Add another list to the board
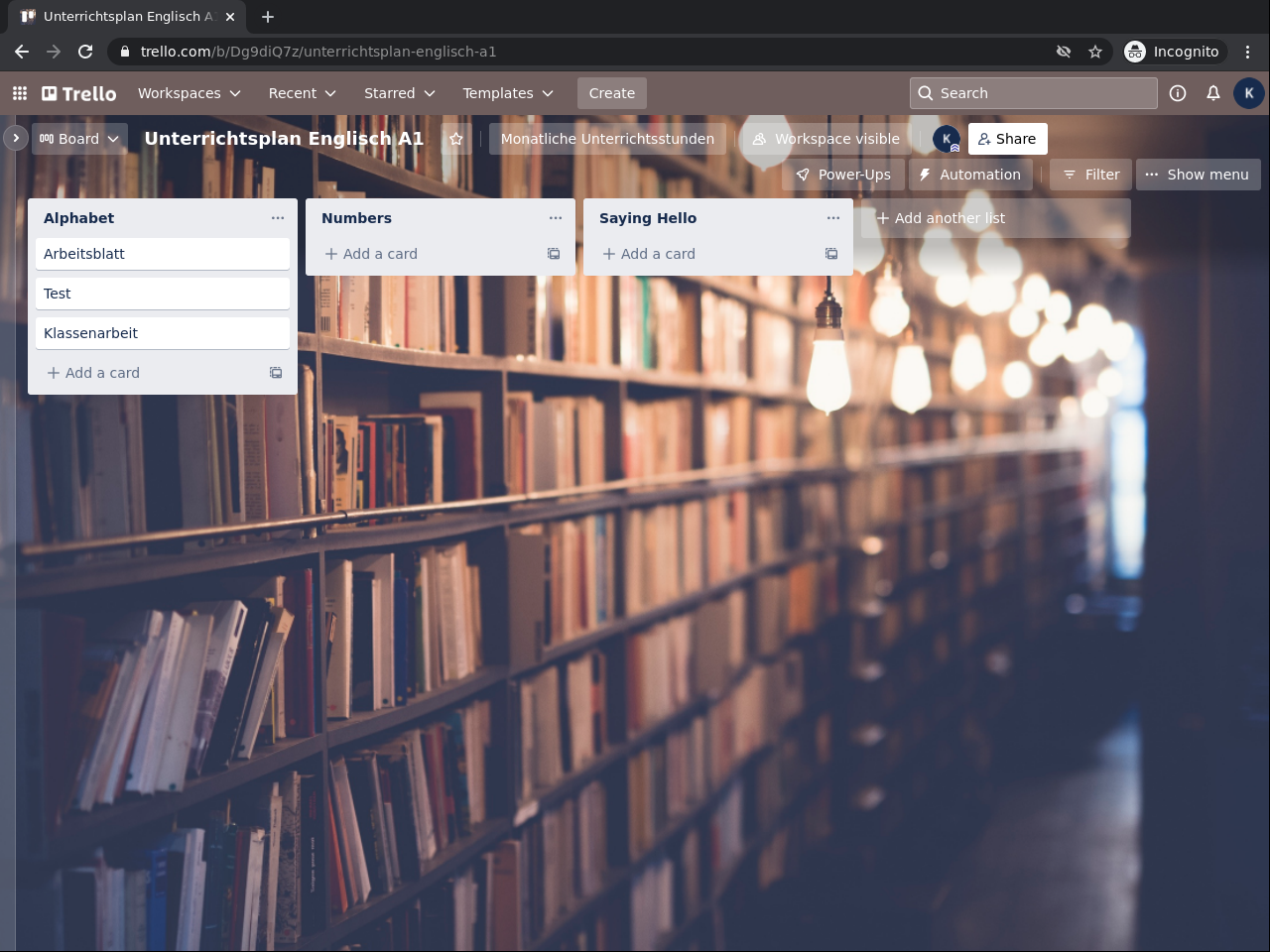The image size is (1270, 952). [x=996, y=218]
